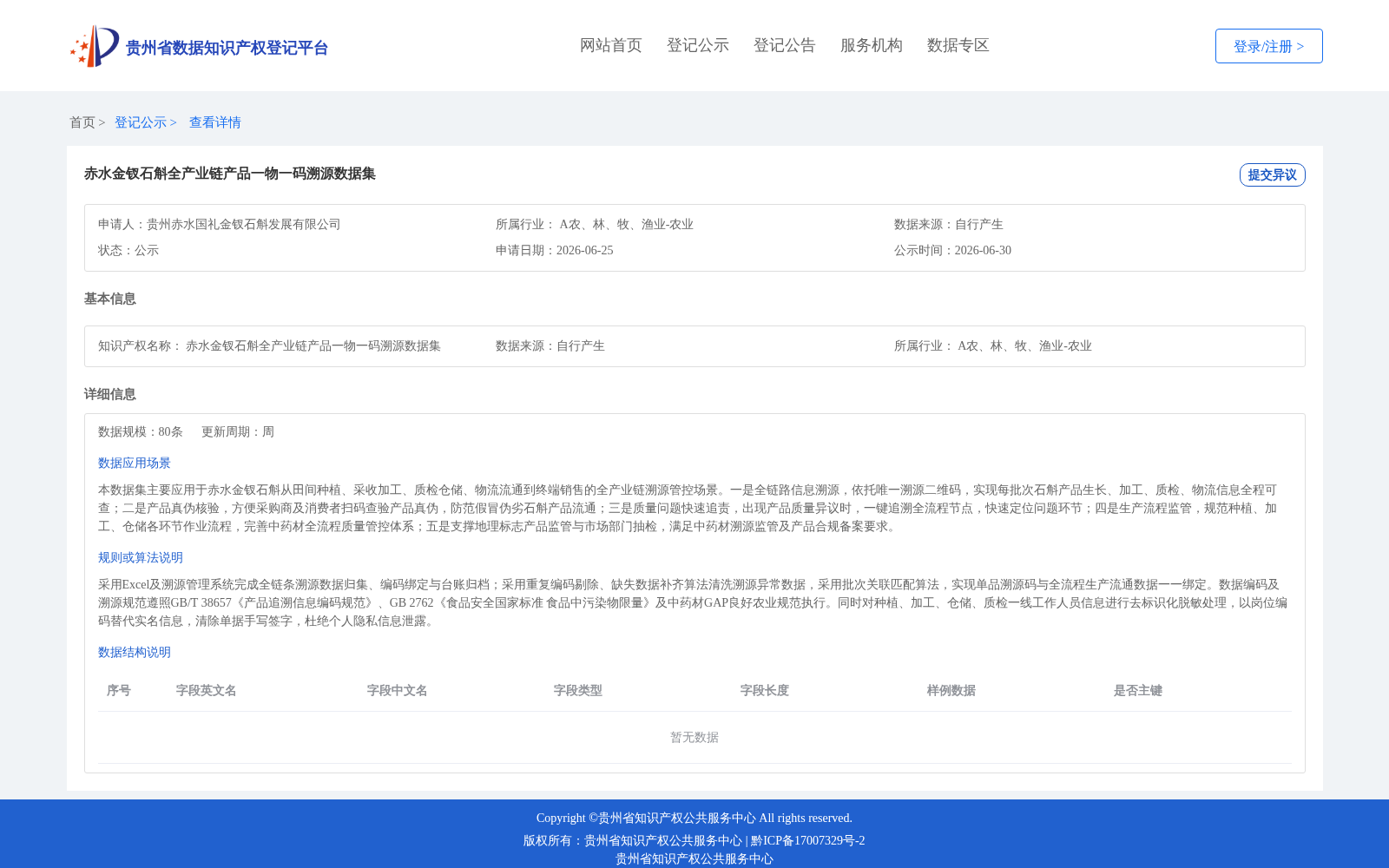Open the 登记公告 navigation menu
This screenshot has width=1389, height=868.
point(785,45)
